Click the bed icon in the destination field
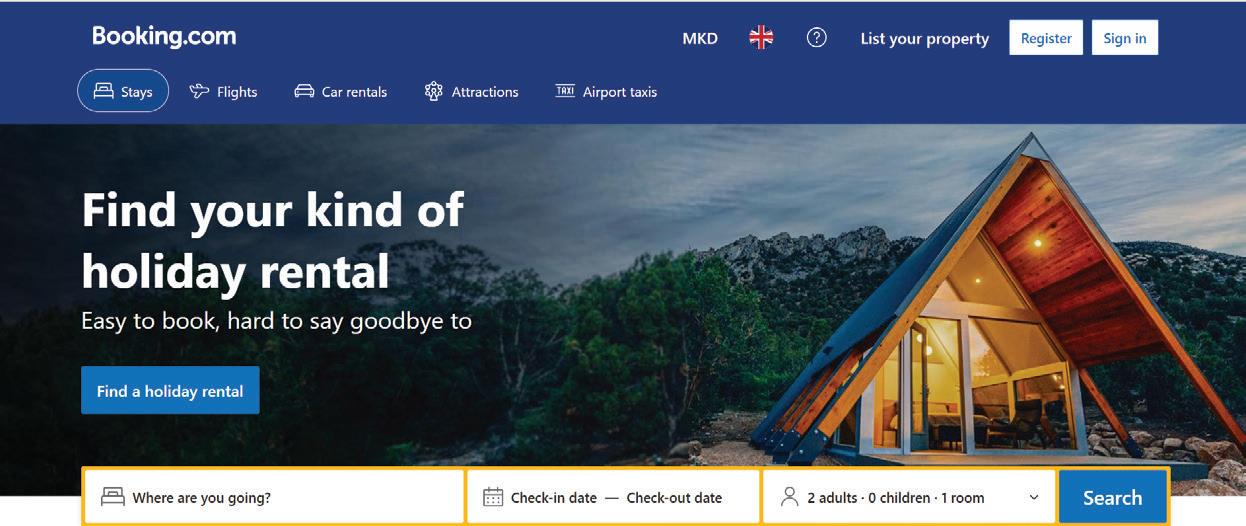1246x526 pixels. pos(113,497)
